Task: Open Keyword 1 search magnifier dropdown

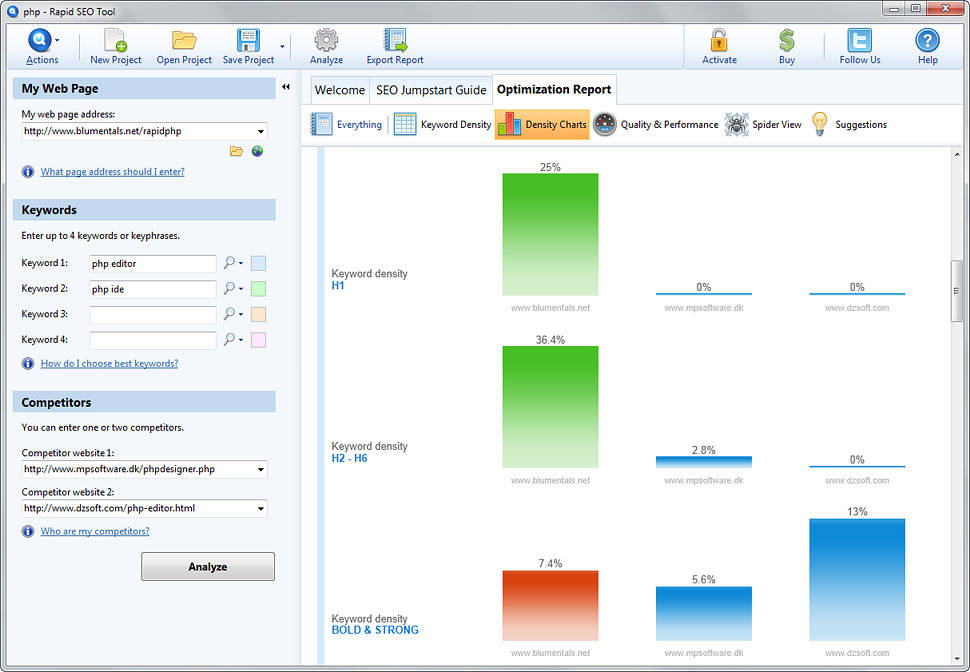Action: click(233, 264)
